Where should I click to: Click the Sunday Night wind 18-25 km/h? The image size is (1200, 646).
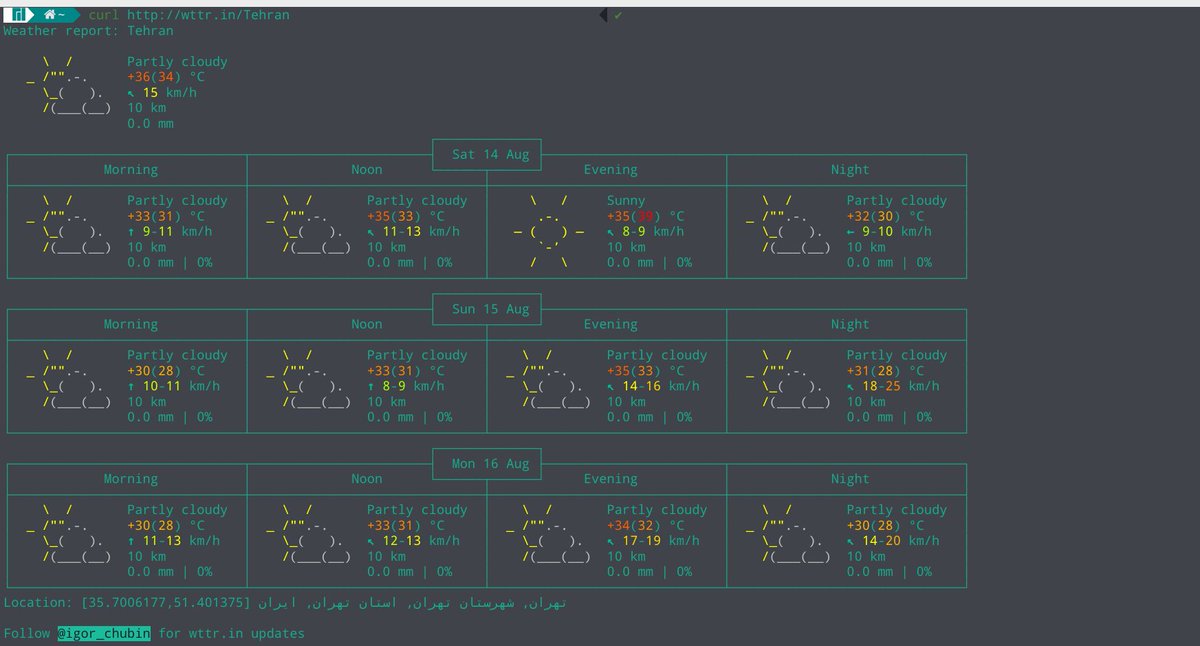coord(893,386)
